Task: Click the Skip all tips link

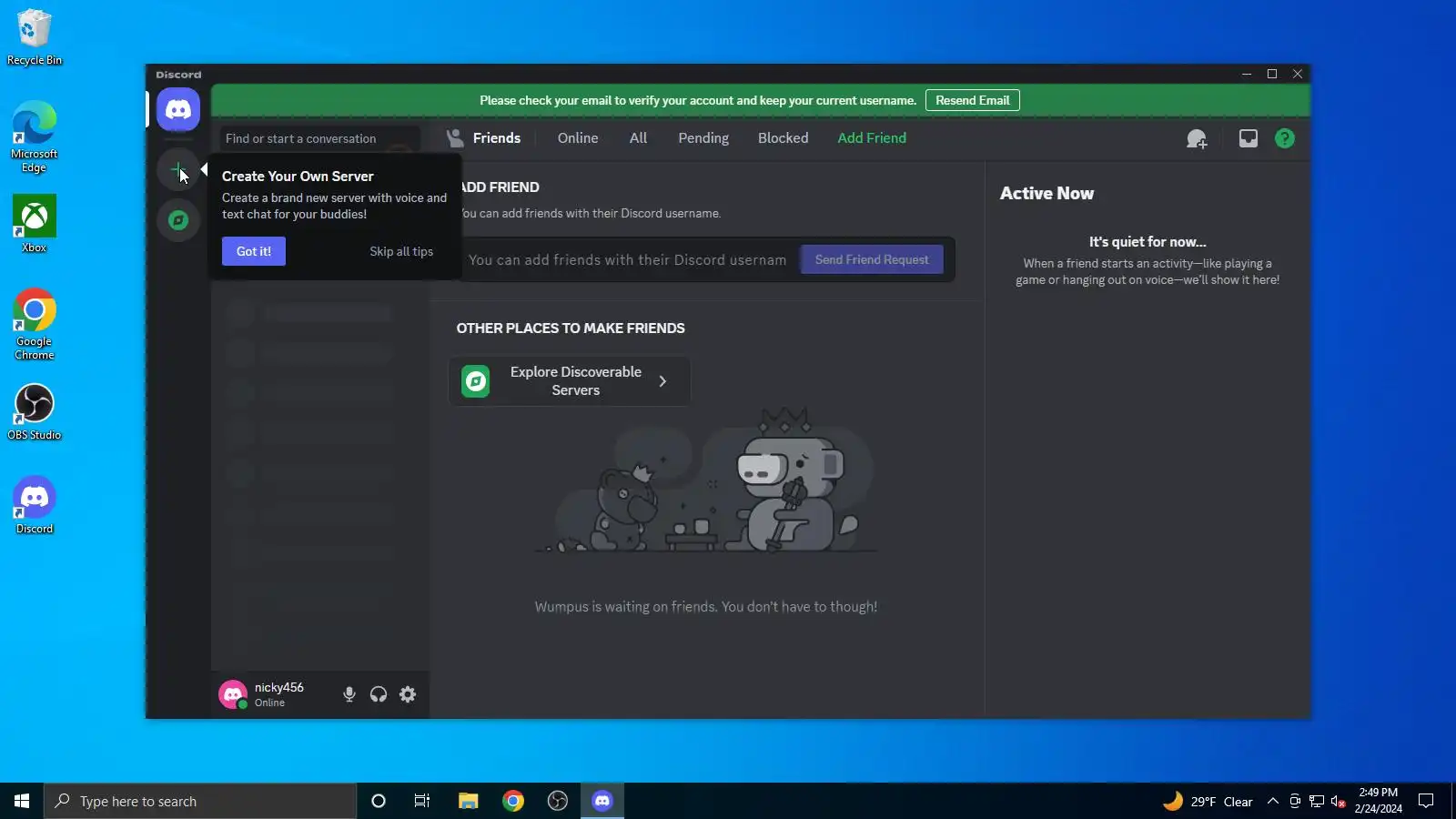Action: pyautogui.click(x=401, y=251)
